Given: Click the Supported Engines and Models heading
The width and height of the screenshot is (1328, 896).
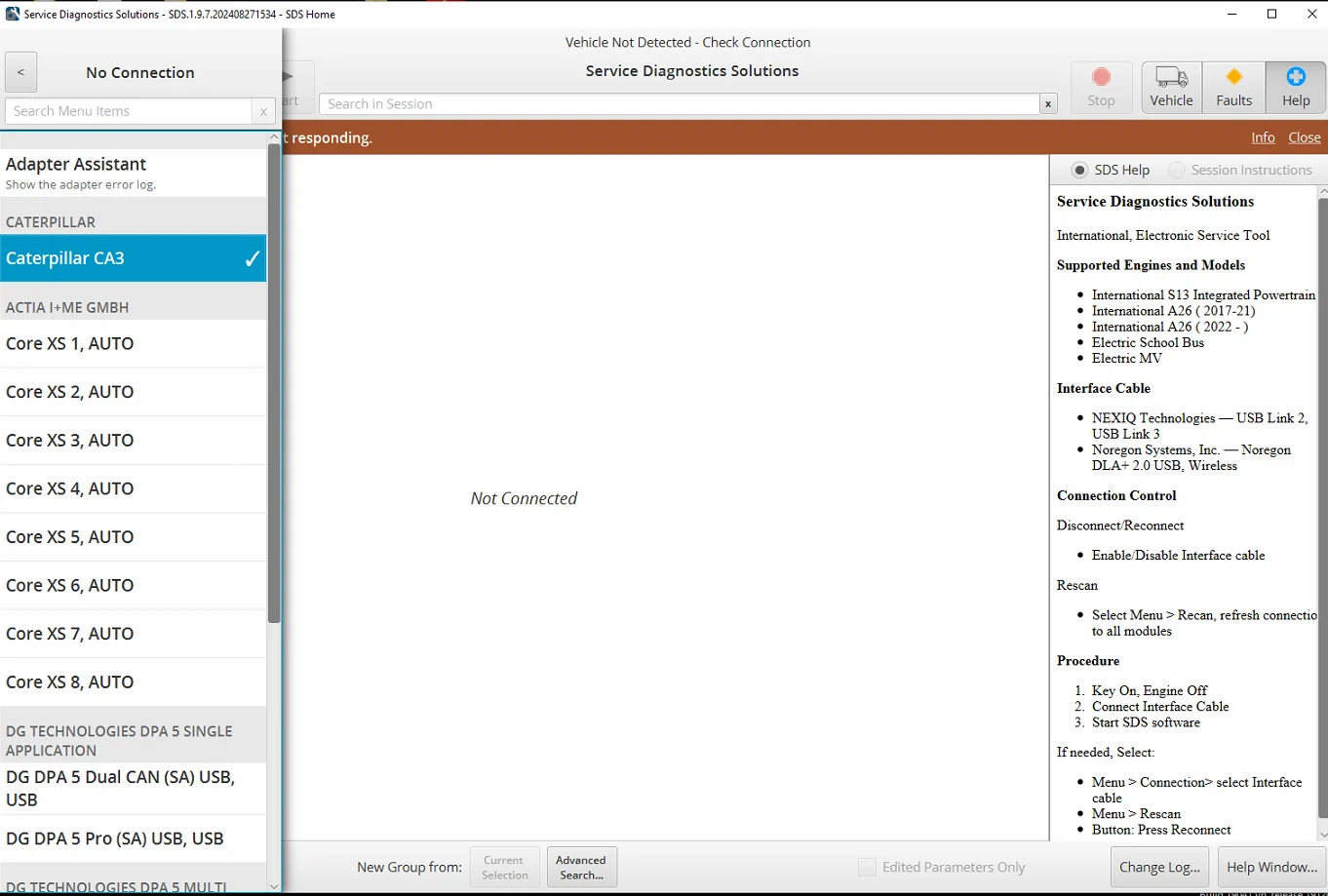Looking at the screenshot, I should click(x=1151, y=265).
